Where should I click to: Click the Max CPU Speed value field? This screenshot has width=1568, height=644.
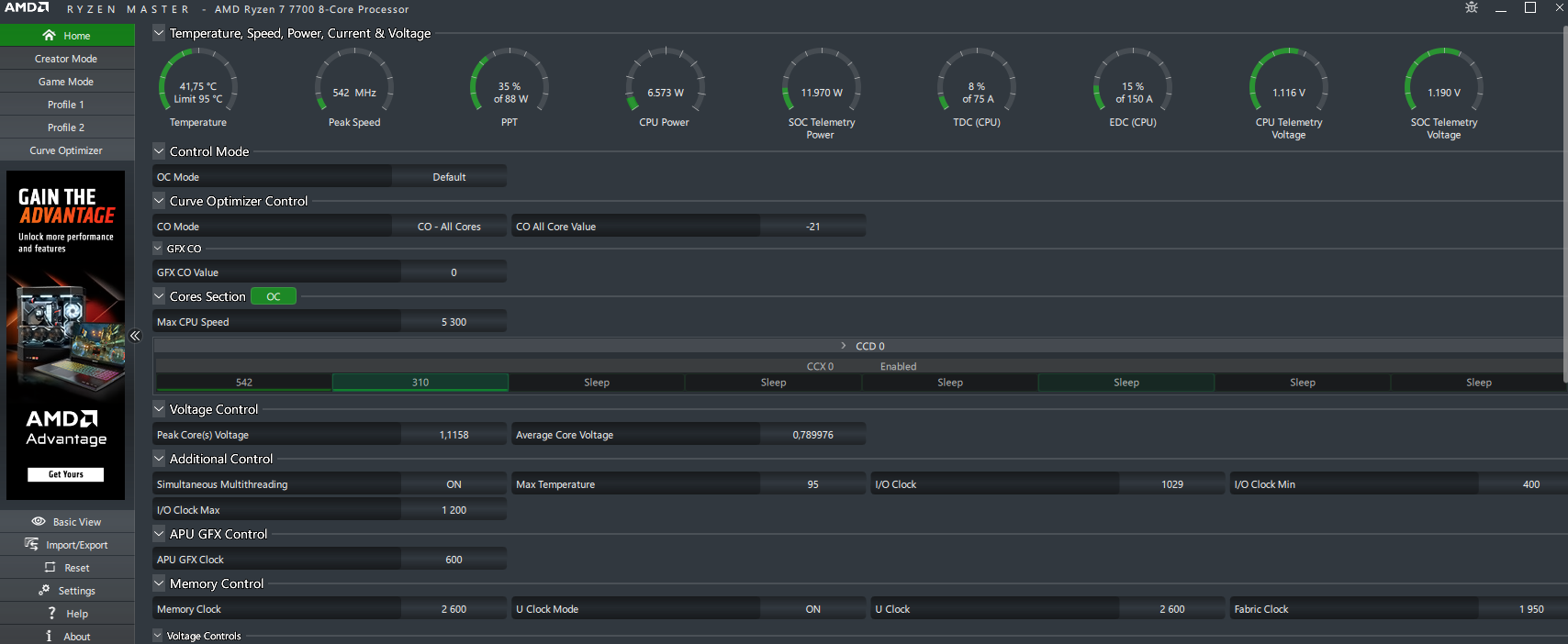pyautogui.click(x=454, y=322)
